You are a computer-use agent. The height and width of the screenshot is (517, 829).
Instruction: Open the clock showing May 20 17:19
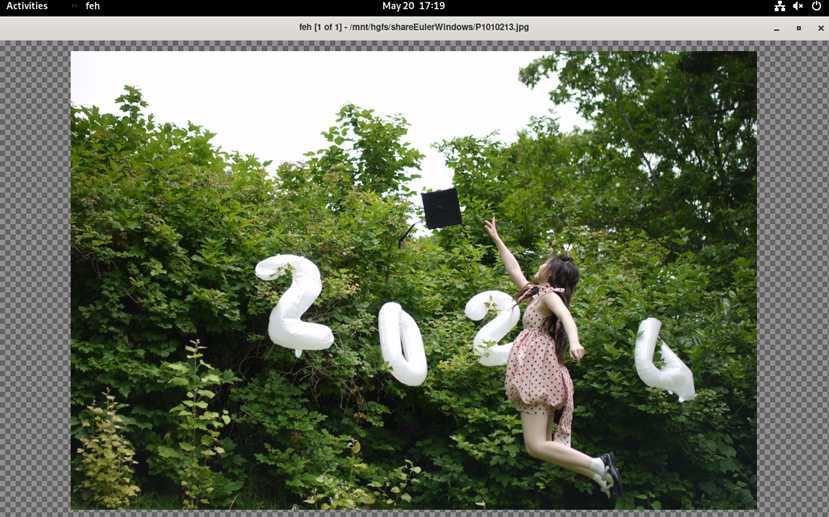click(413, 6)
